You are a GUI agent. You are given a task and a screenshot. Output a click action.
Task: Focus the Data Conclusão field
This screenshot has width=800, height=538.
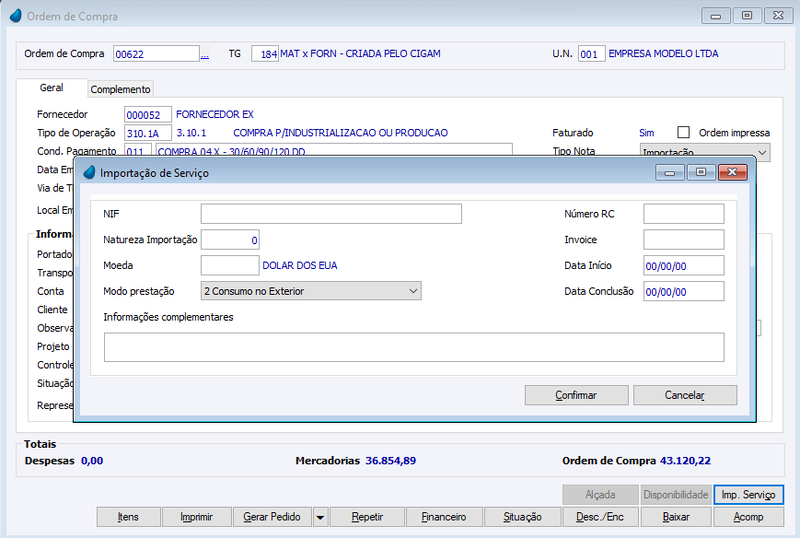(x=684, y=291)
